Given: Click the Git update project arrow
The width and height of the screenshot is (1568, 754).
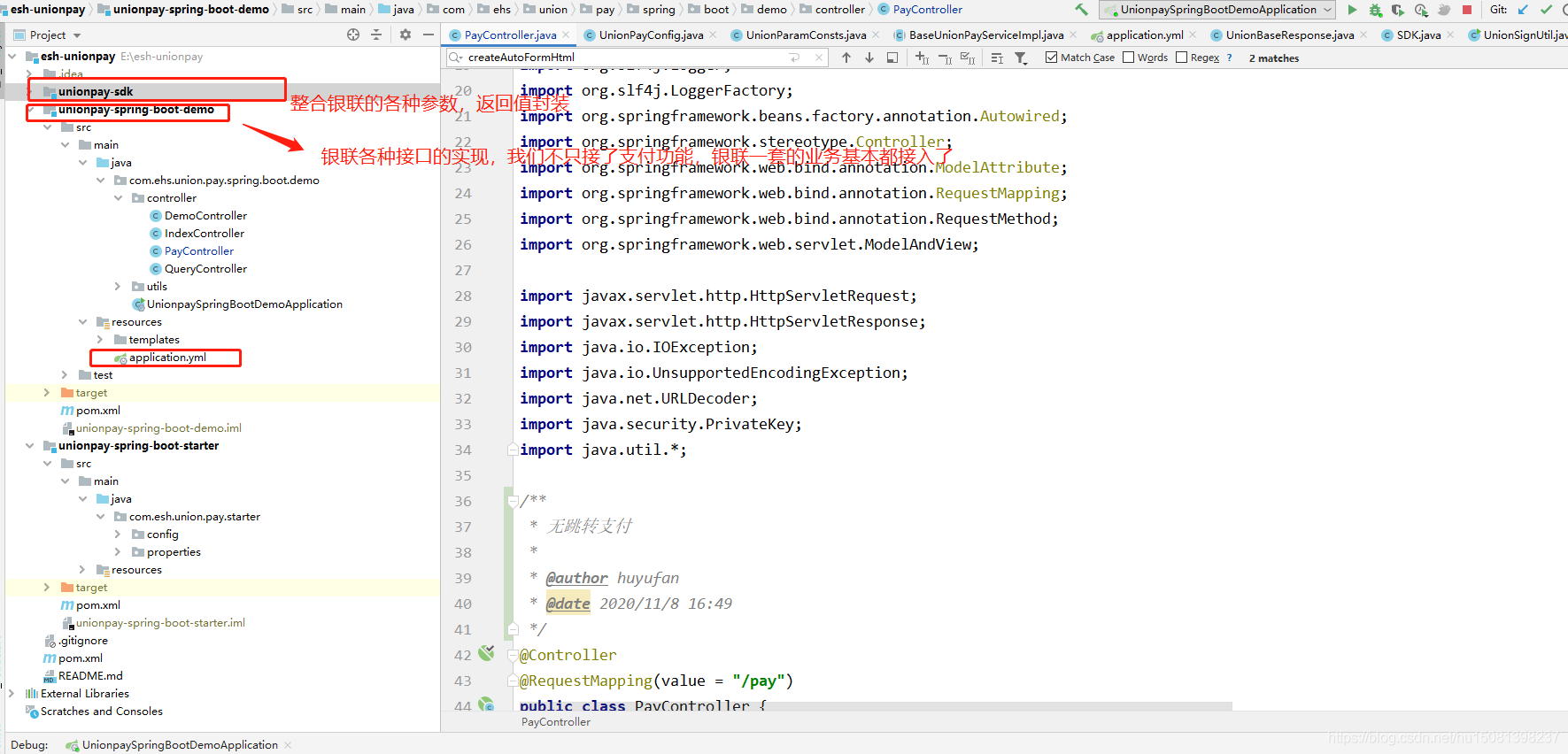Looking at the screenshot, I should [x=1523, y=10].
